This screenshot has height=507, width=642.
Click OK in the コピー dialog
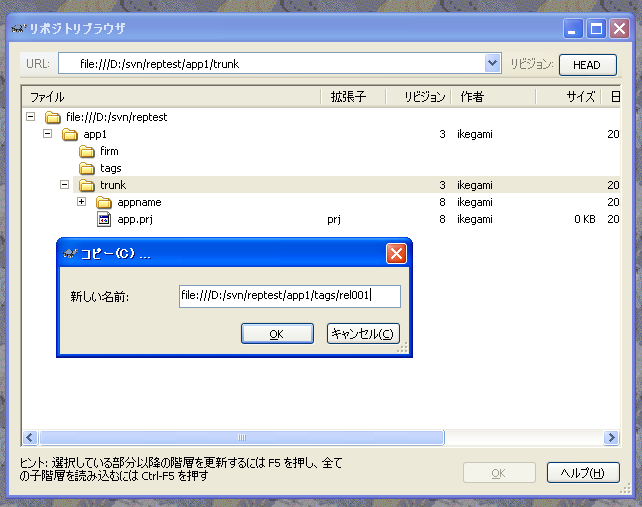[277, 334]
